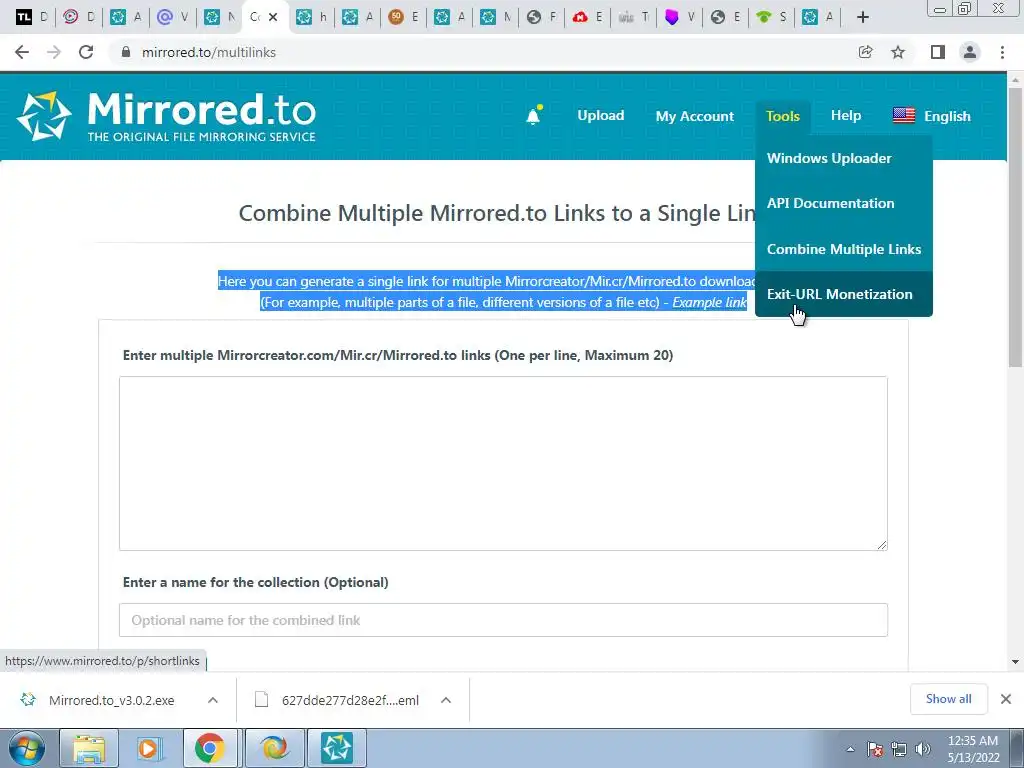The height and width of the screenshot is (768, 1024).
Task: Click inside the multiple links text area
Action: pos(503,463)
